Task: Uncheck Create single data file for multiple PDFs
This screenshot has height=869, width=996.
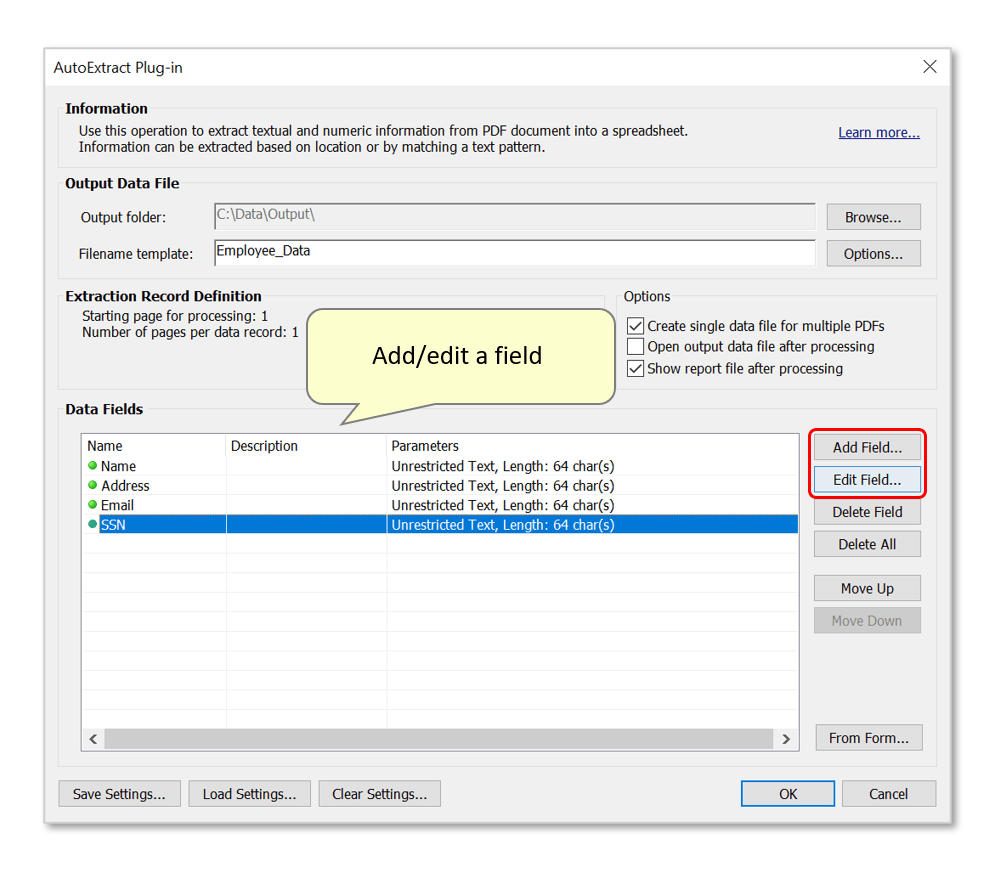Action: coord(637,325)
